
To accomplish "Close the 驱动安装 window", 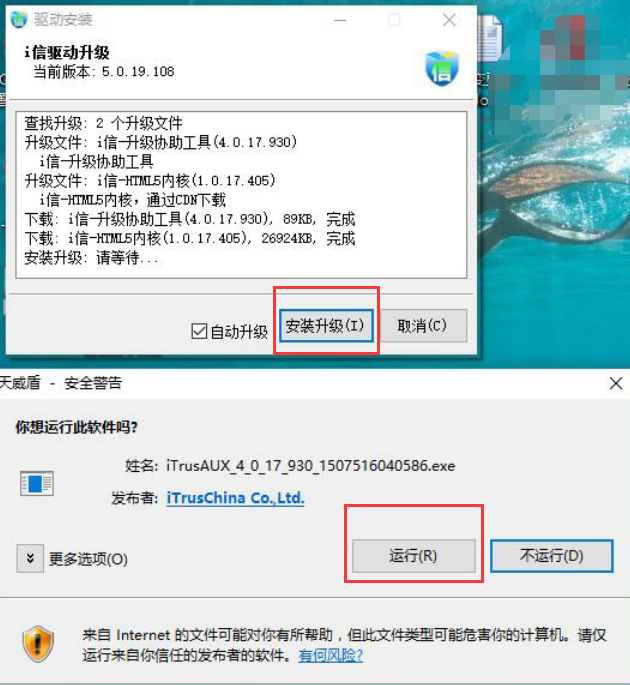I will pos(450,20).
